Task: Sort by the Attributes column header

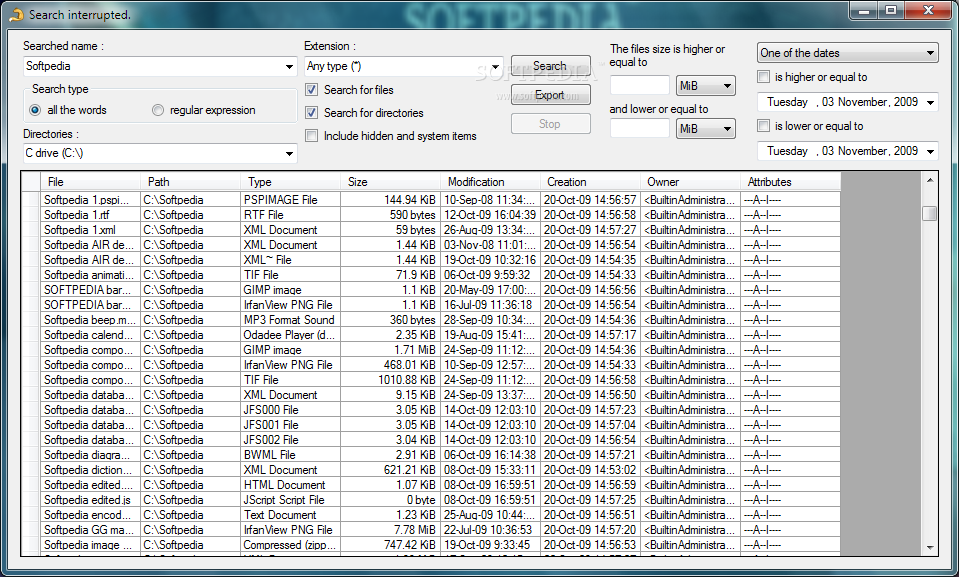Action: 791,182
